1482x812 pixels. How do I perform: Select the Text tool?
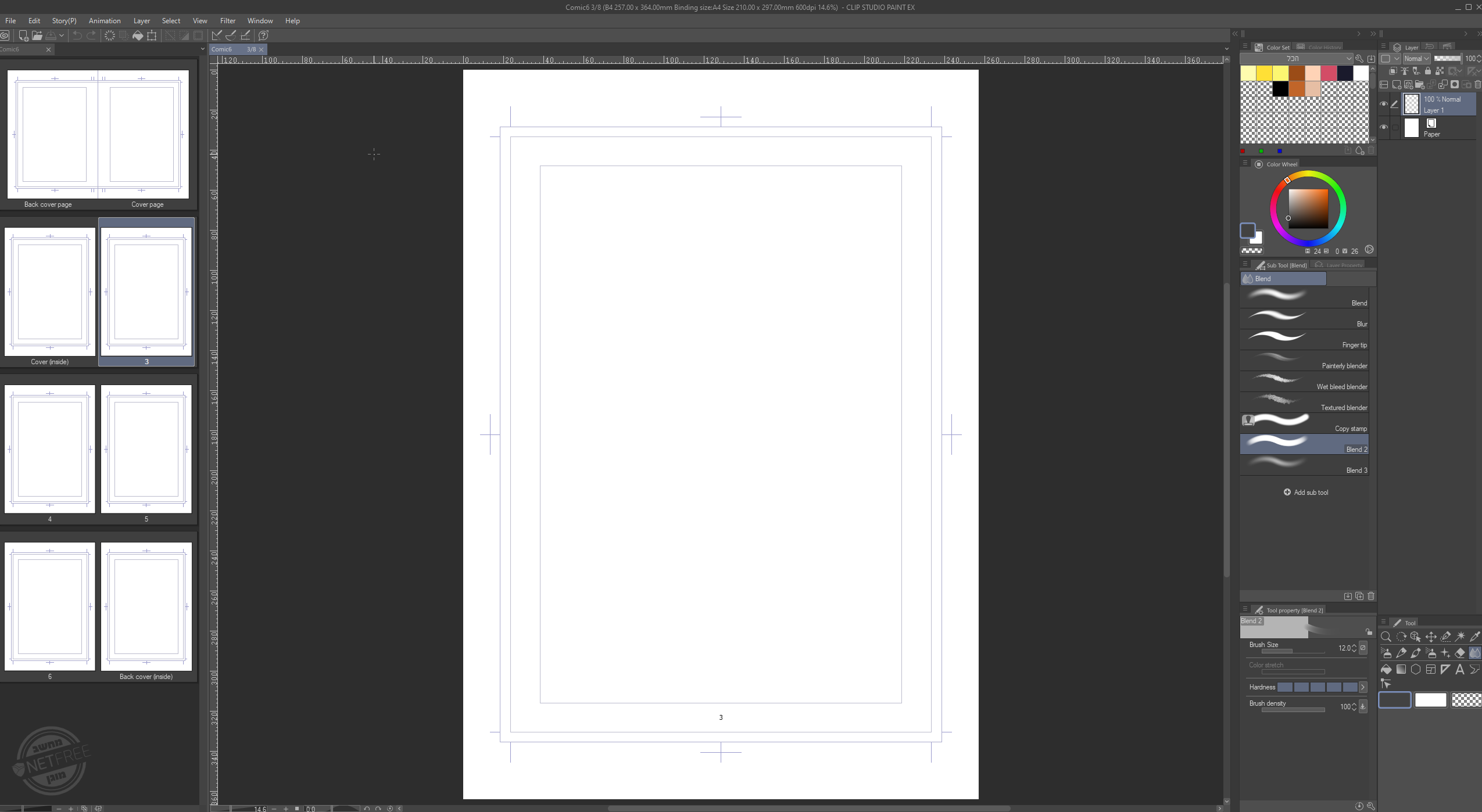pyautogui.click(x=1459, y=669)
